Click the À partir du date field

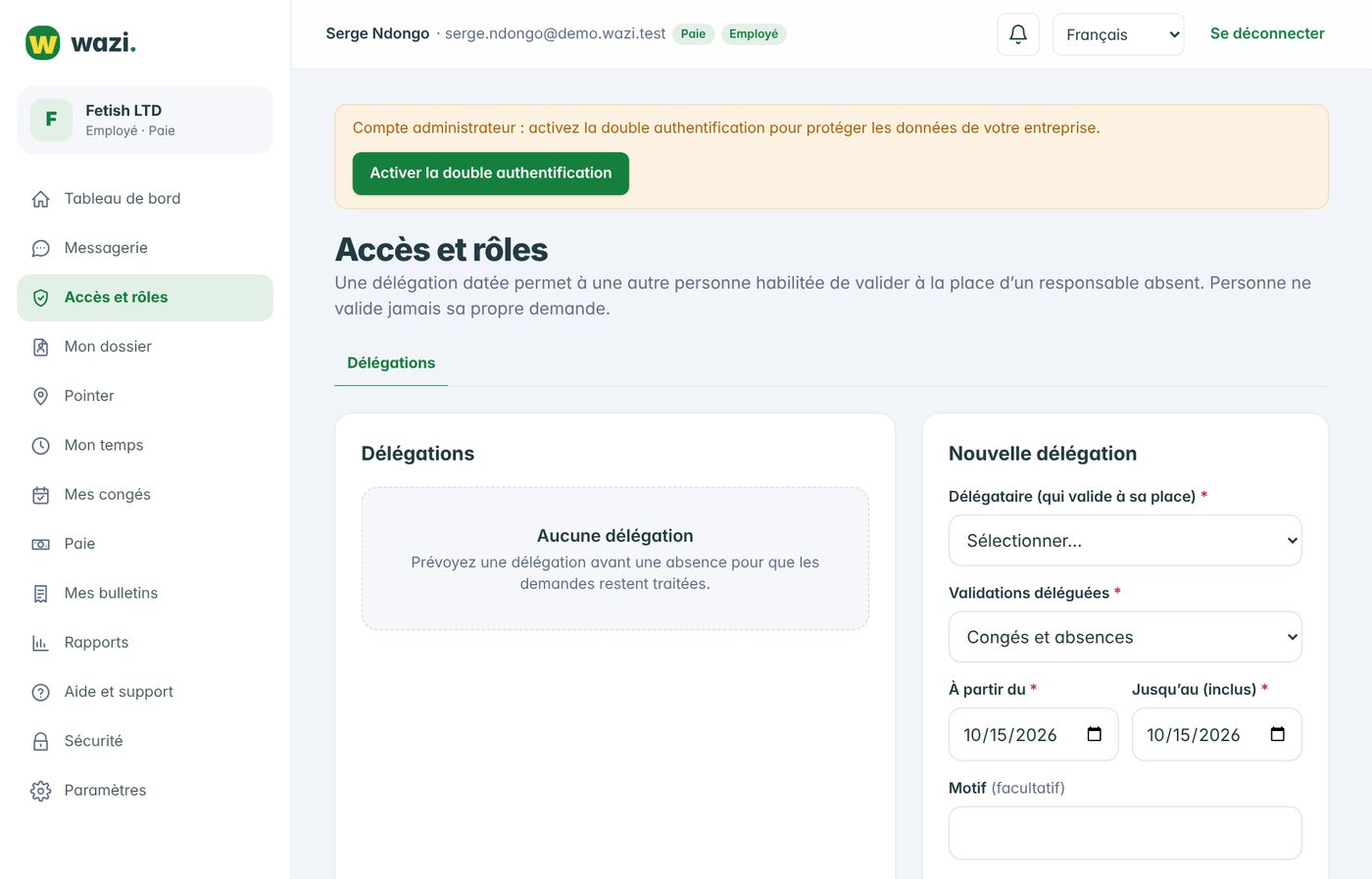pyautogui.click(x=1033, y=734)
